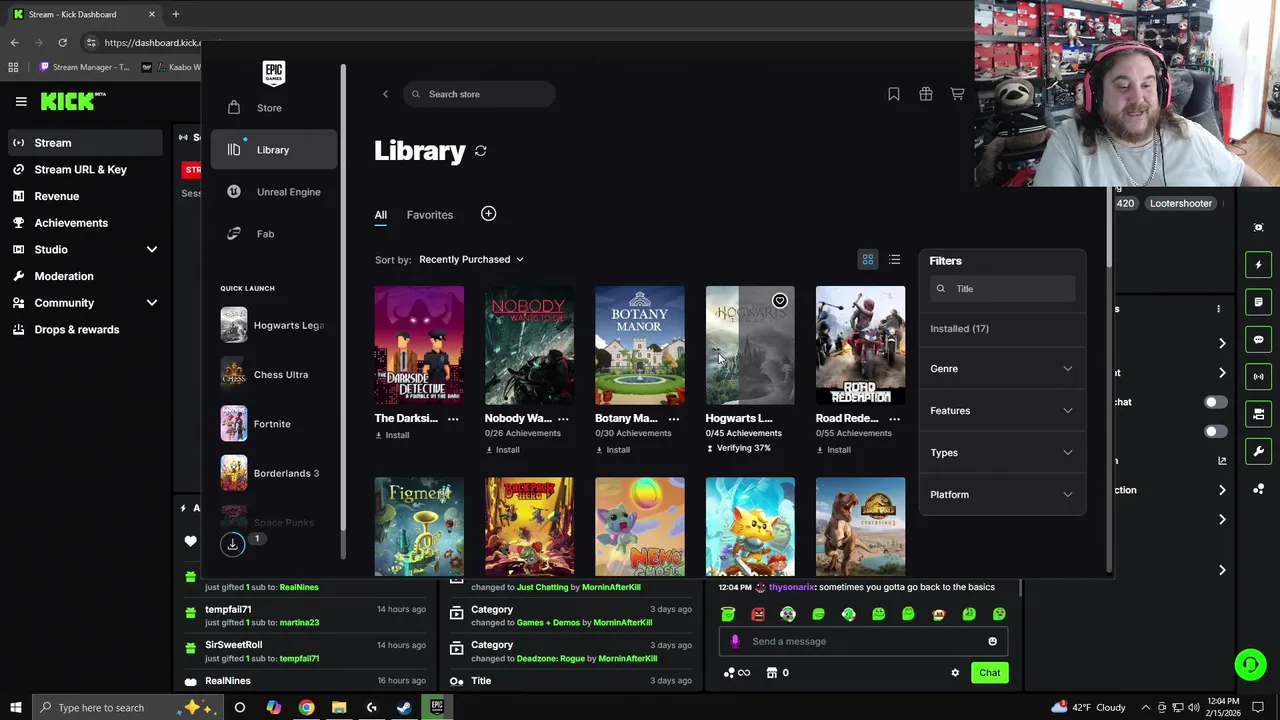Viewport: 1280px width, 720px height.
Task: Open The Darkside Detective cover
Action: click(419, 345)
